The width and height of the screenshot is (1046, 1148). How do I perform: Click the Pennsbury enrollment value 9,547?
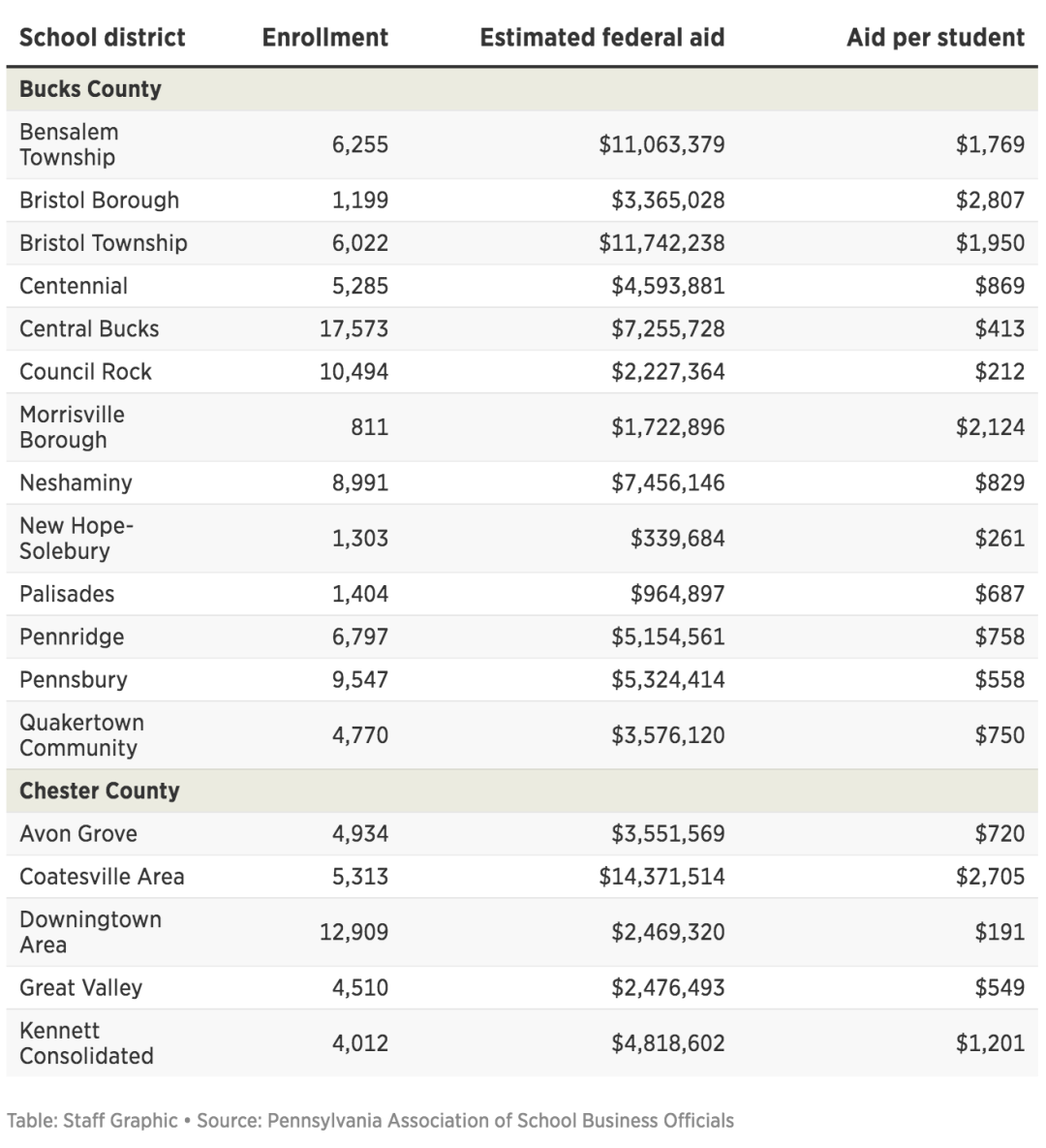coord(359,679)
